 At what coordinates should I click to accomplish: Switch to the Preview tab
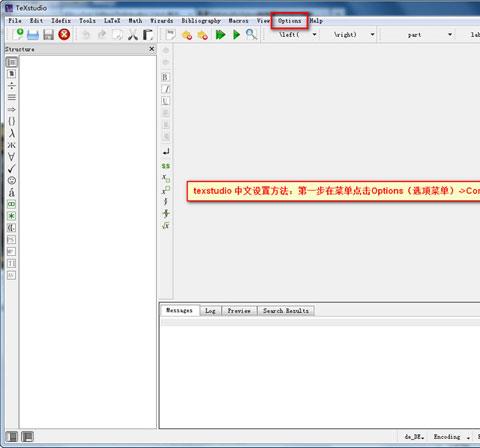coord(239,311)
